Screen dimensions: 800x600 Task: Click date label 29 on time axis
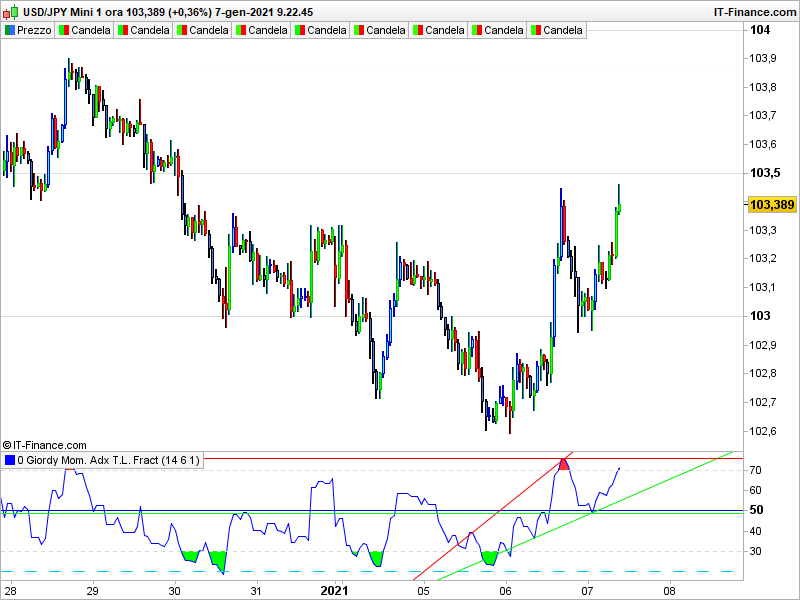[x=92, y=591]
